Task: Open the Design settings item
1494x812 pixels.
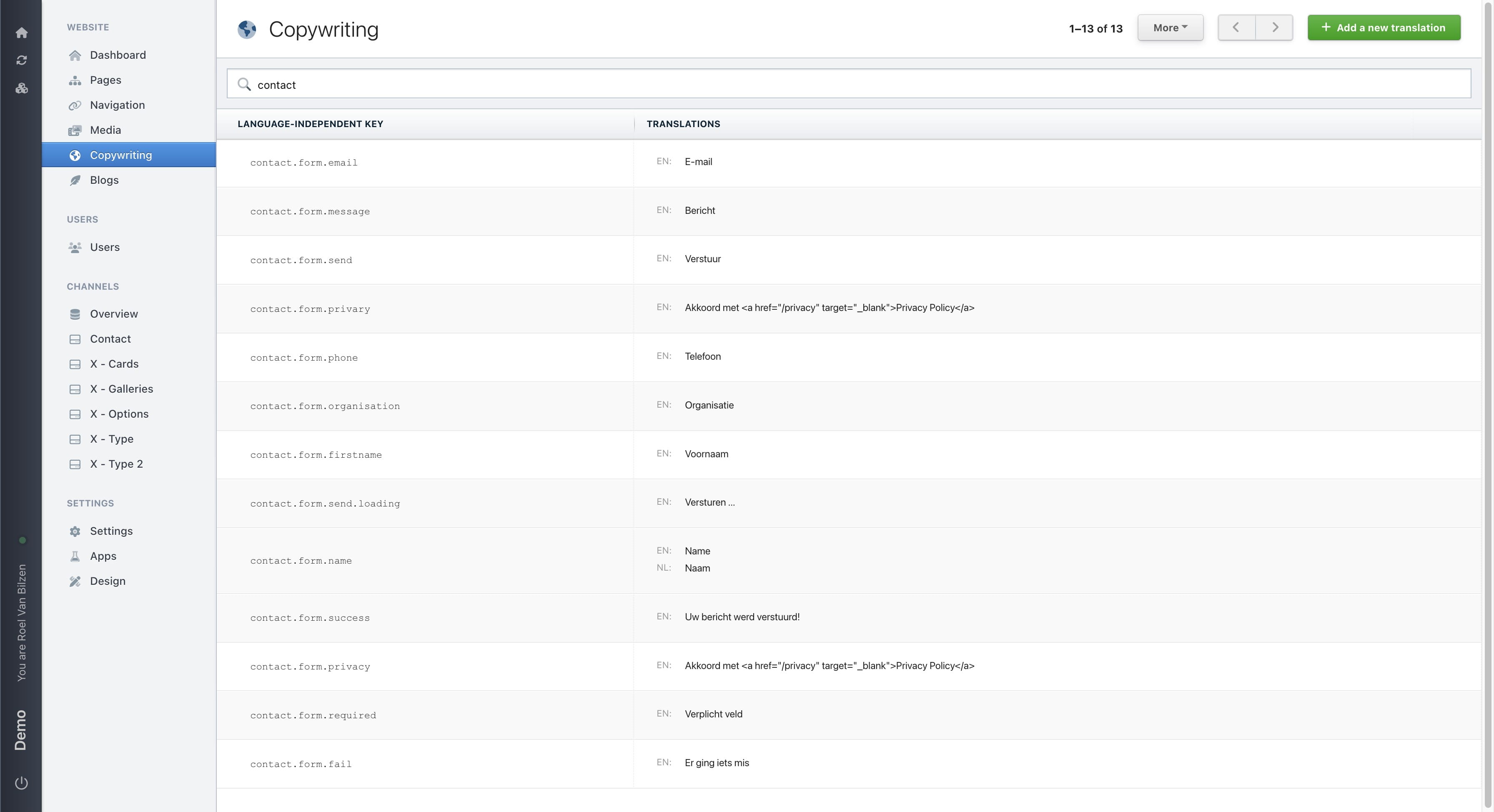Action: [107, 581]
